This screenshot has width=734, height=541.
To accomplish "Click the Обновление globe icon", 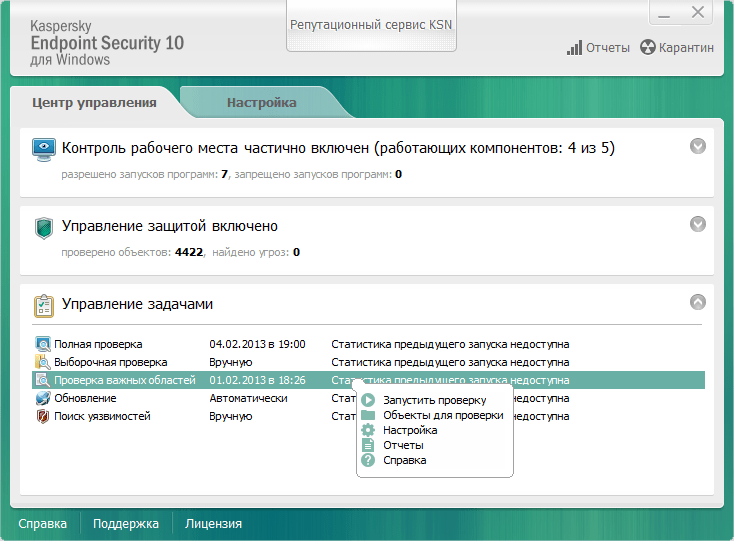I will coord(43,398).
